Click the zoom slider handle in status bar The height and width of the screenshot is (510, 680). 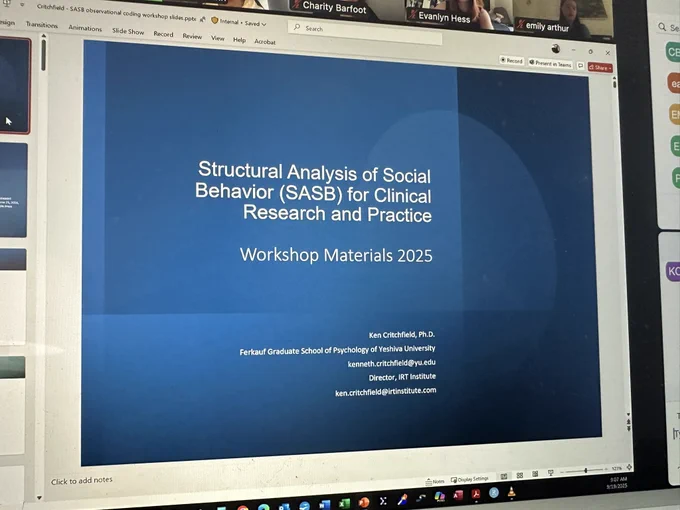[x=586, y=470]
